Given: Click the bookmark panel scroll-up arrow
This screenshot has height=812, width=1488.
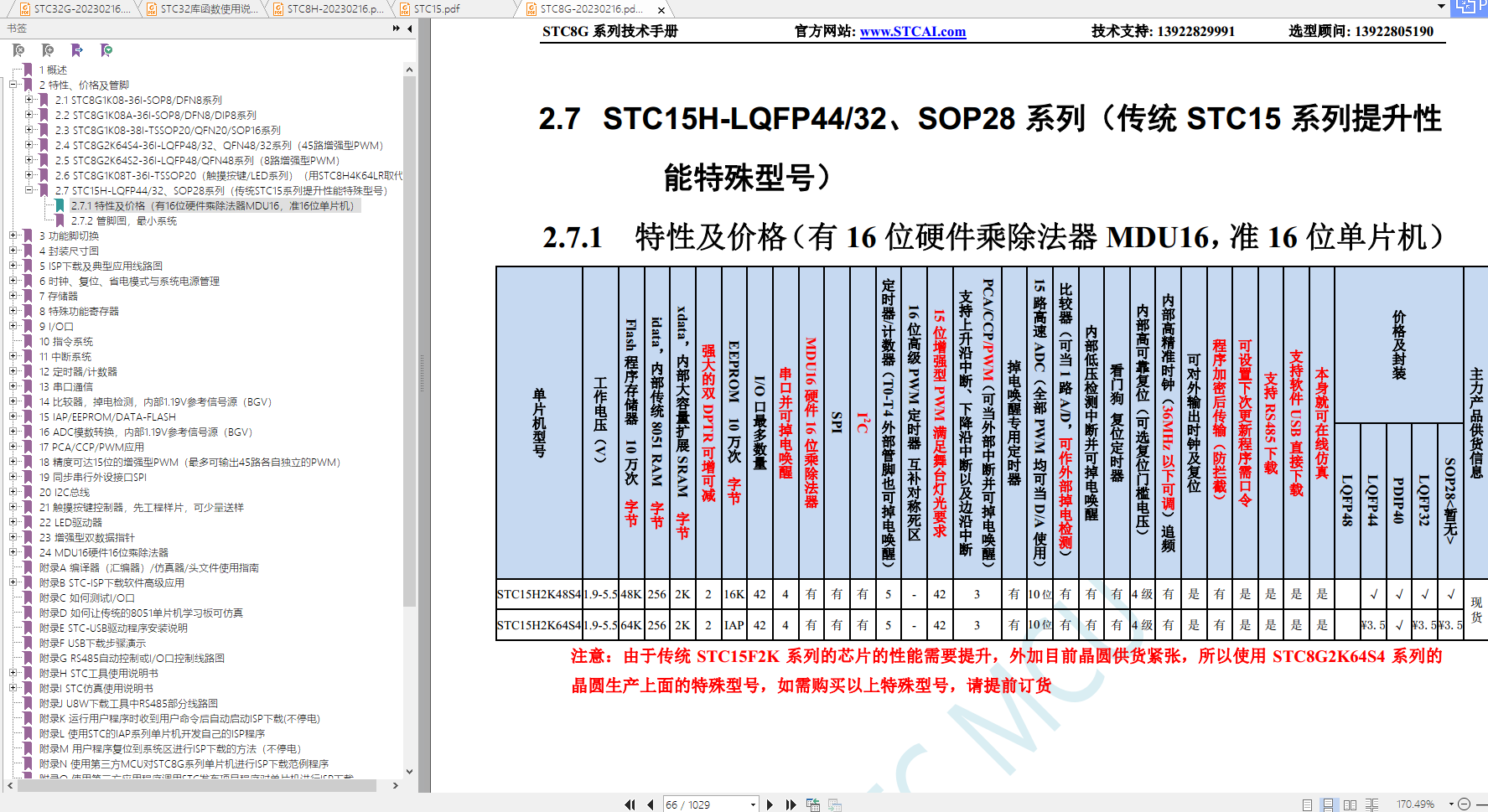Looking at the screenshot, I should 409,70.
